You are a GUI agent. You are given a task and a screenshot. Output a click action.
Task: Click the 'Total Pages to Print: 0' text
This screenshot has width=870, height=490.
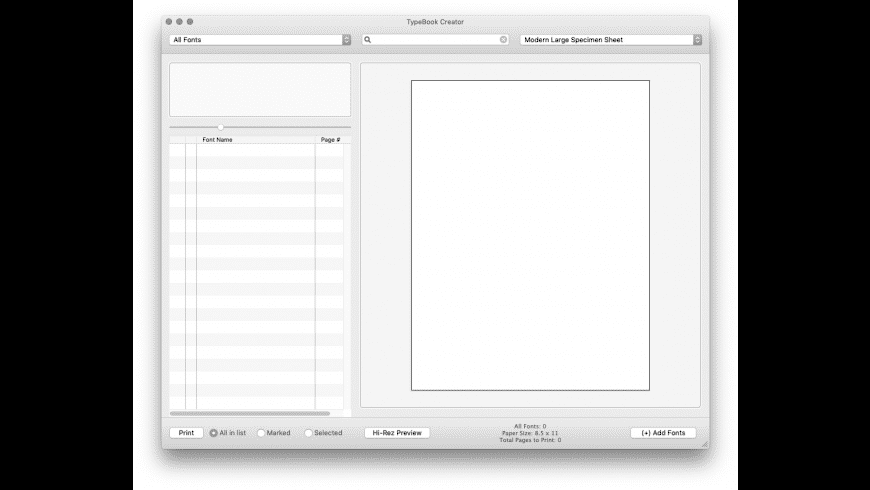coord(530,440)
